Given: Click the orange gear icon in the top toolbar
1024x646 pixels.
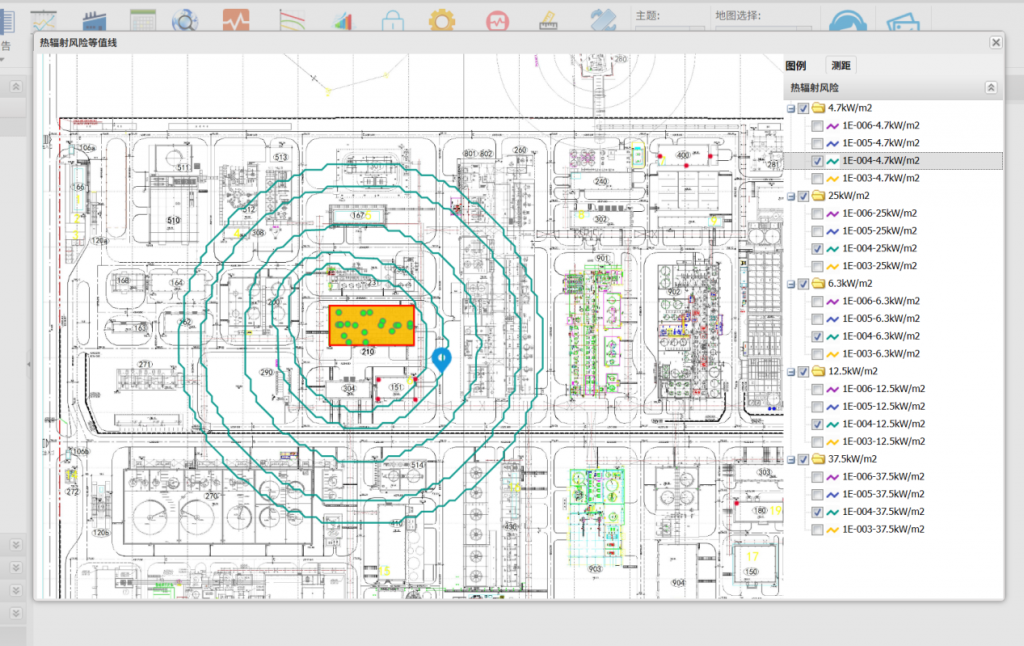Looking at the screenshot, I should pyautogui.click(x=442, y=21).
